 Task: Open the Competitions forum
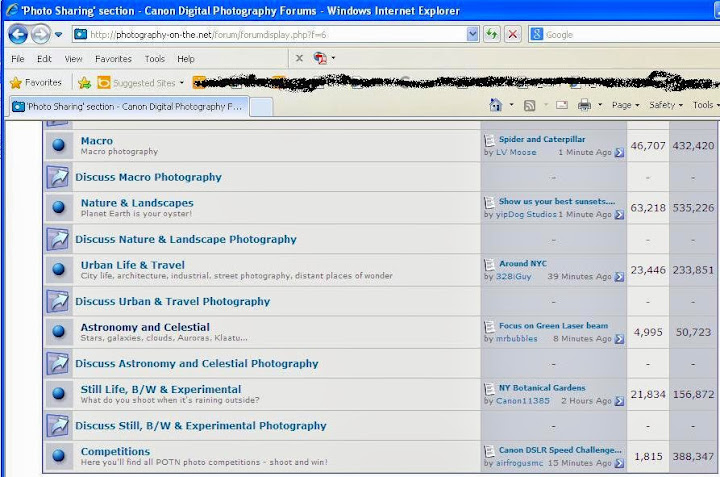[x=115, y=451]
